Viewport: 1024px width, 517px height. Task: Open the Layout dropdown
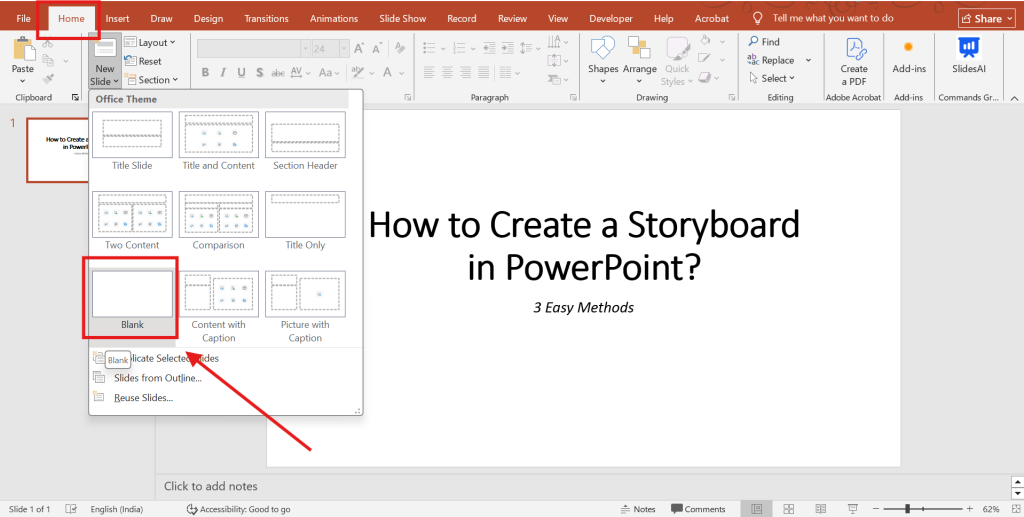pos(150,42)
